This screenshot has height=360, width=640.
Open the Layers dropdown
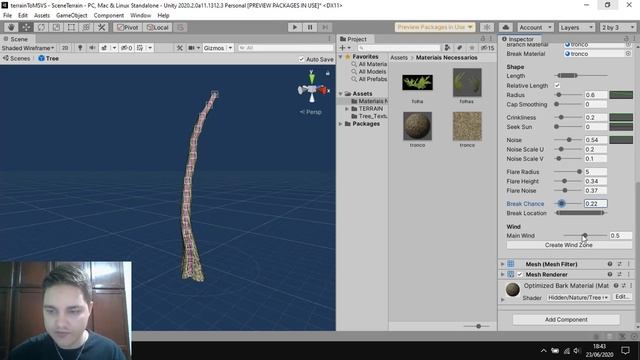tap(576, 27)
